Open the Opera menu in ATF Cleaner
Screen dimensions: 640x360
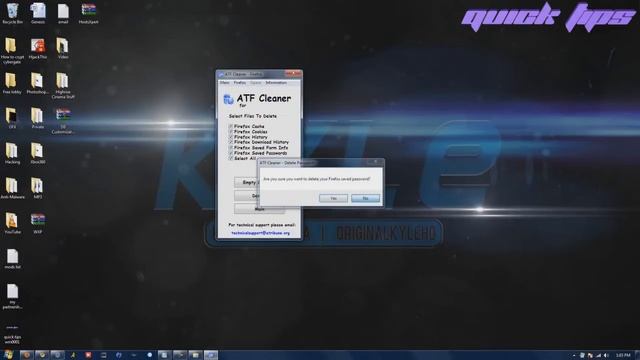[256, 83]
